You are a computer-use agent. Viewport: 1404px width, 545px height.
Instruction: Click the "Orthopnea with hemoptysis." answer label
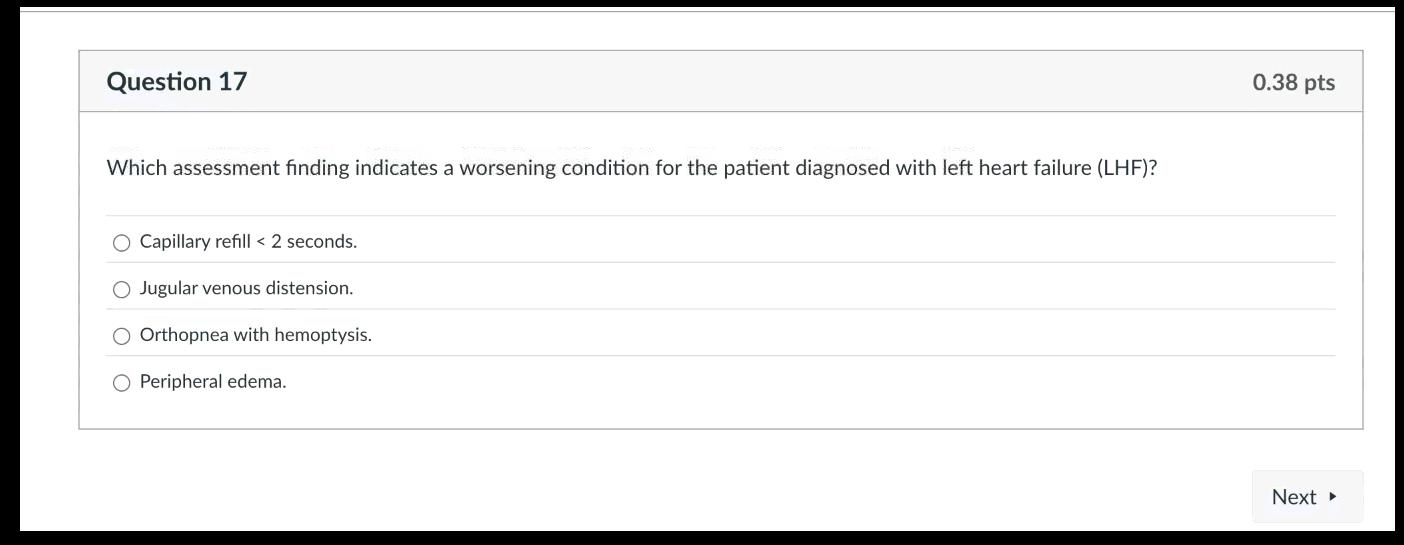[255, 335]
